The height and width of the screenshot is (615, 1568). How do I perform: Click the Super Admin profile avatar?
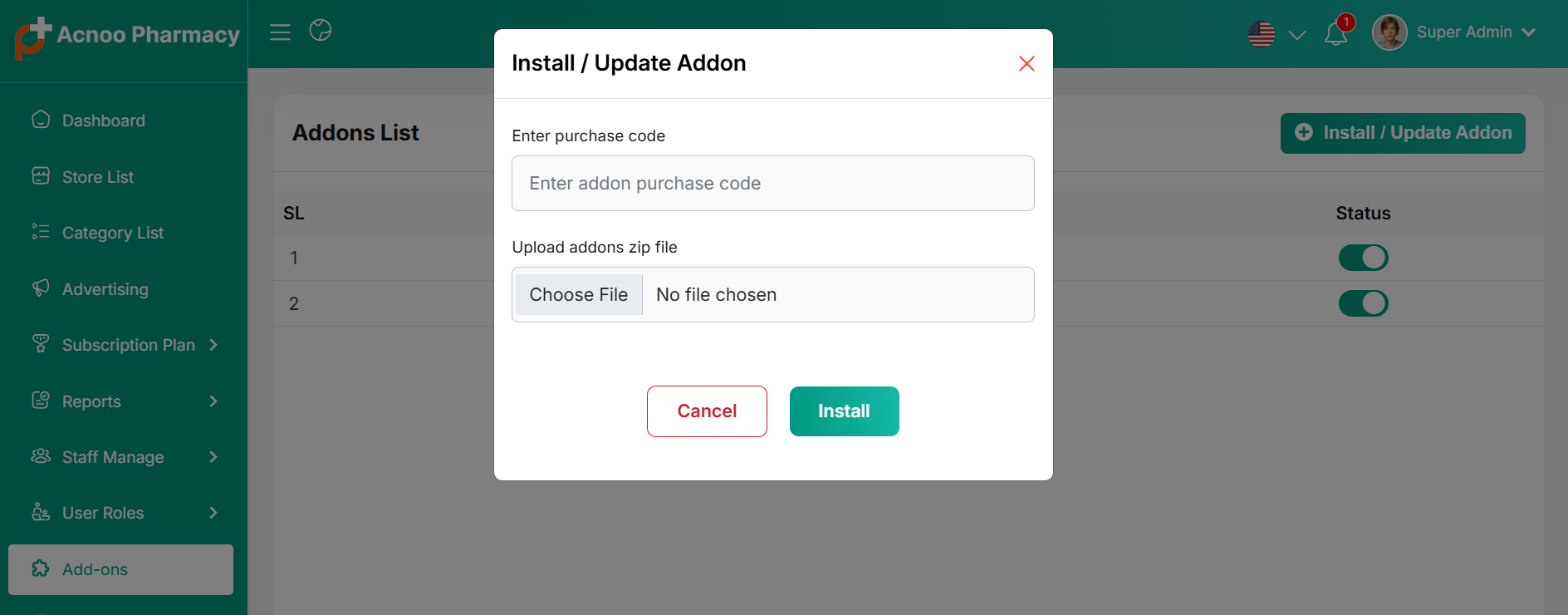coord(1389,32)
